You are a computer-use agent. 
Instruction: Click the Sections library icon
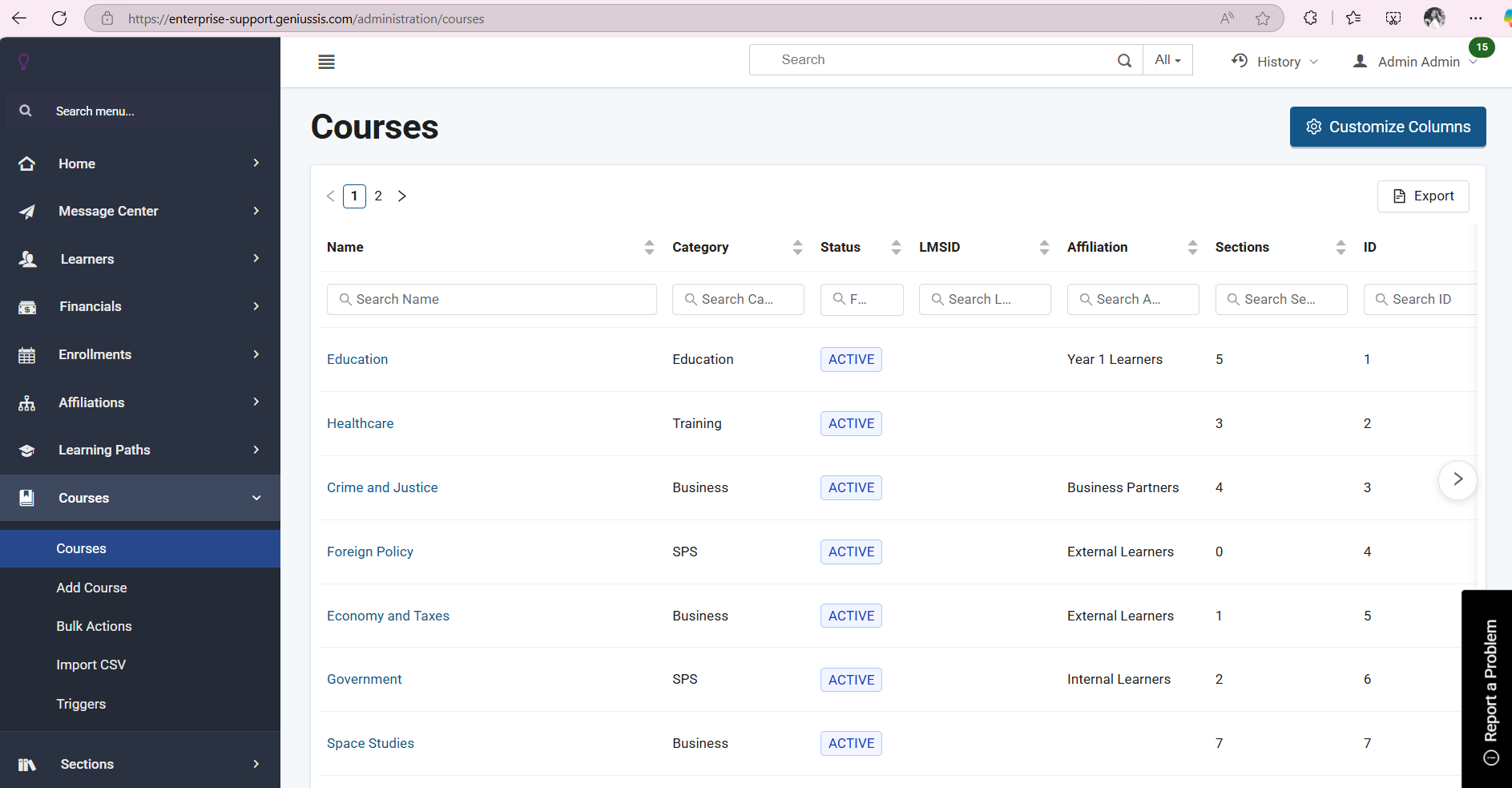tap(26, 763)
